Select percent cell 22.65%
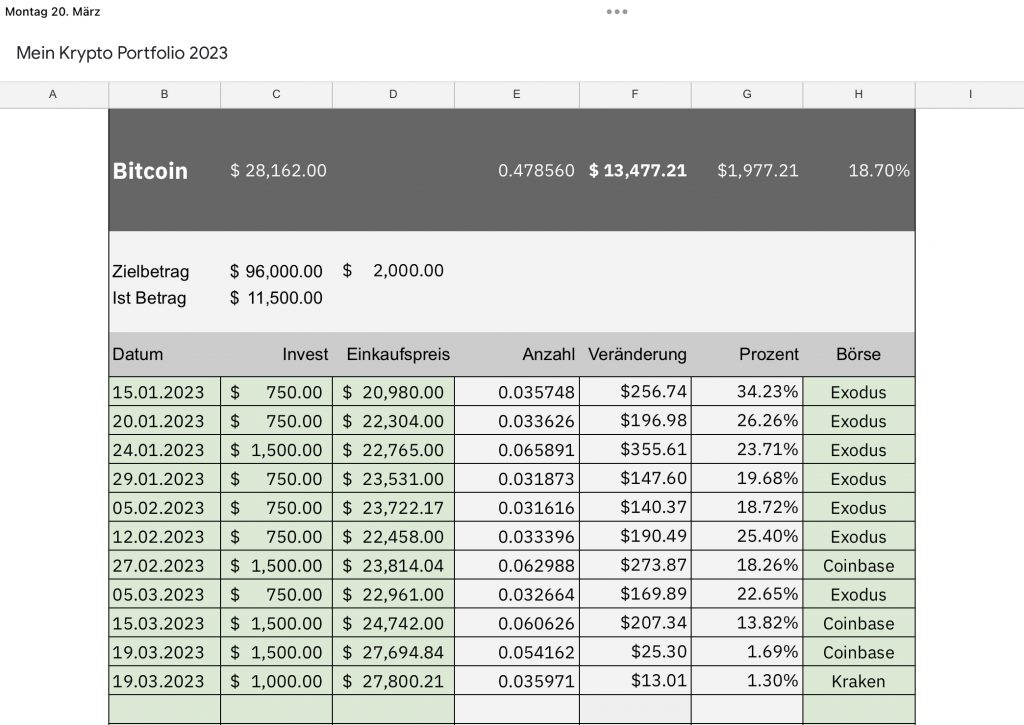Image resolution: width=1024 pixels, height=725 pixels. coord(747,594)
